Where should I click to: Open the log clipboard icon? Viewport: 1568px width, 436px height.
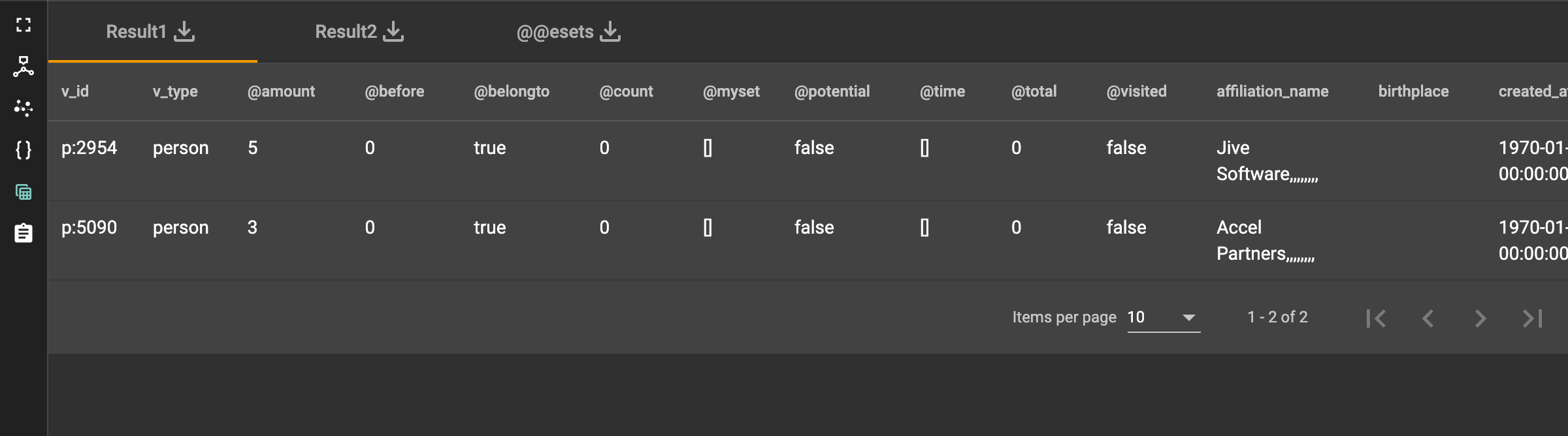click(x=24, y=233)
